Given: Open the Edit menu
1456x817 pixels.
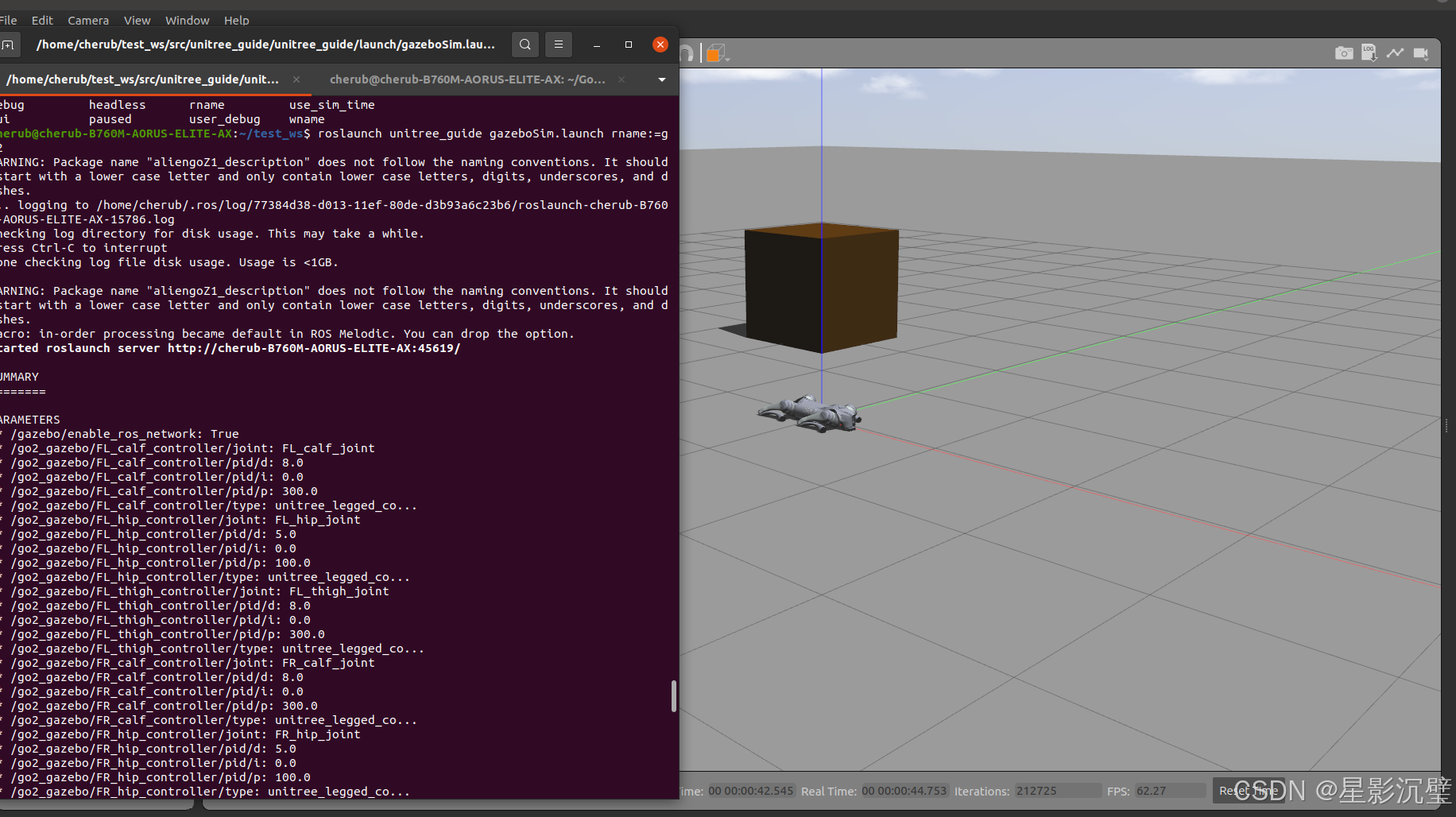Looking at the screenshot, I should click(42, 20).
